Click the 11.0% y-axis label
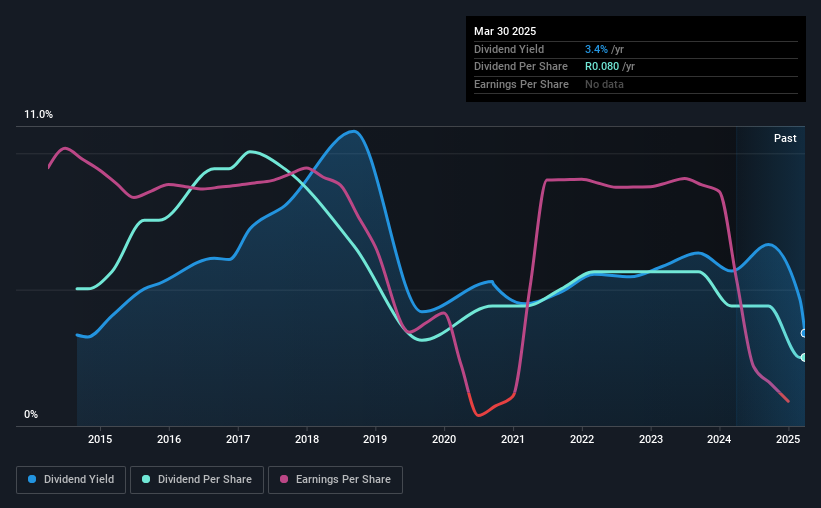821x508 pixels. tap(39, 115)
